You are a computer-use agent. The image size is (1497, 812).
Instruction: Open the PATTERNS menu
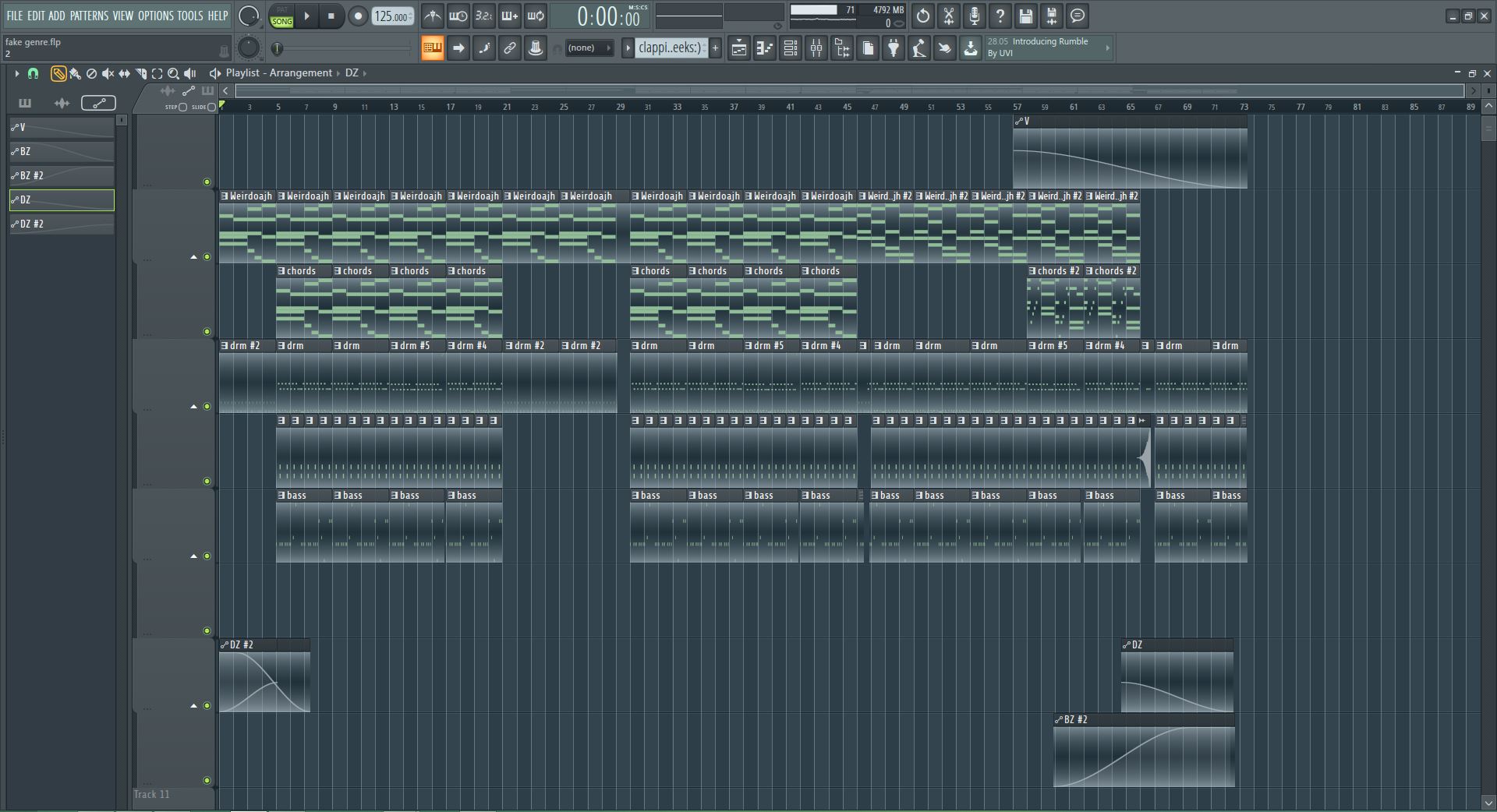pyautogui.click(x=89, y=16)
